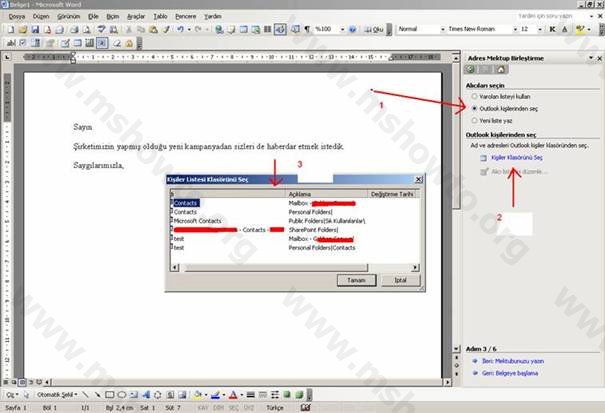Click the 'Türkçe' language status indicator

coord(275,408)
